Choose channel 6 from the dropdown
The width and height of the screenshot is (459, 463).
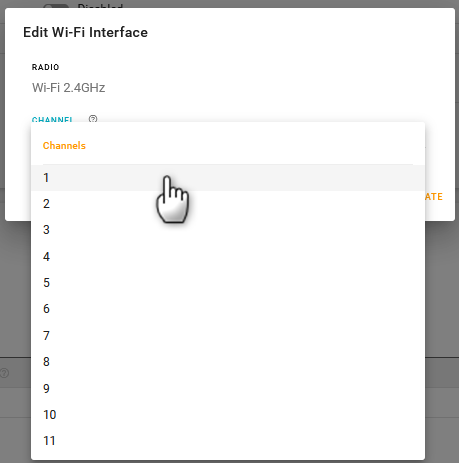[x=228, y=309]
